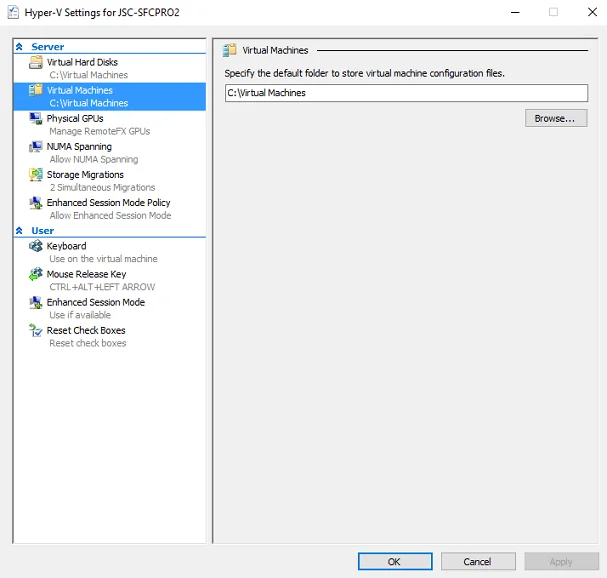The image size is (607, 578).
Task: Minimize the Hyper-V Settings window
Action: point(515,12)
